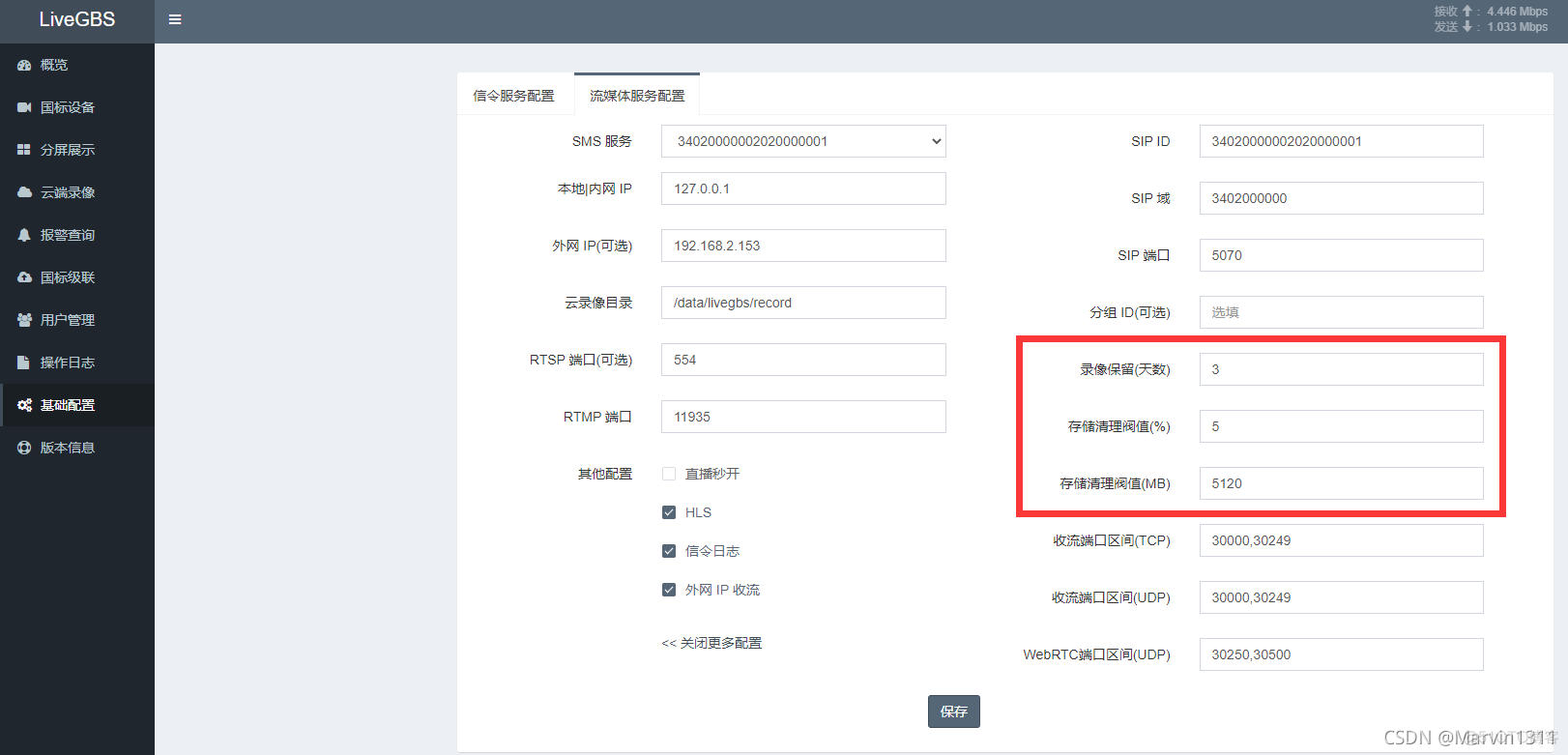Focus the 本地|内网 IP input field
The height and width of the screenshot is (755, 1568).
coord(803,189)
